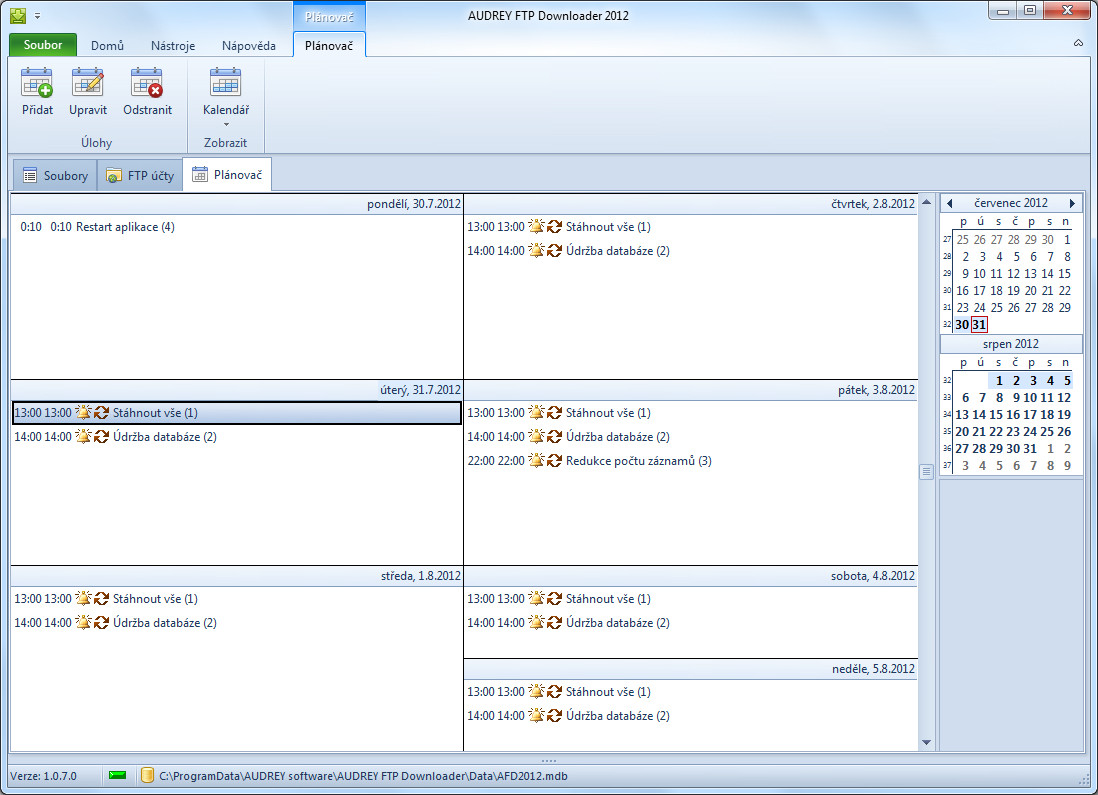Switch to the Domů ribbon tab
The width and height of the screenshot is (1098, 795).
[107, 46]
